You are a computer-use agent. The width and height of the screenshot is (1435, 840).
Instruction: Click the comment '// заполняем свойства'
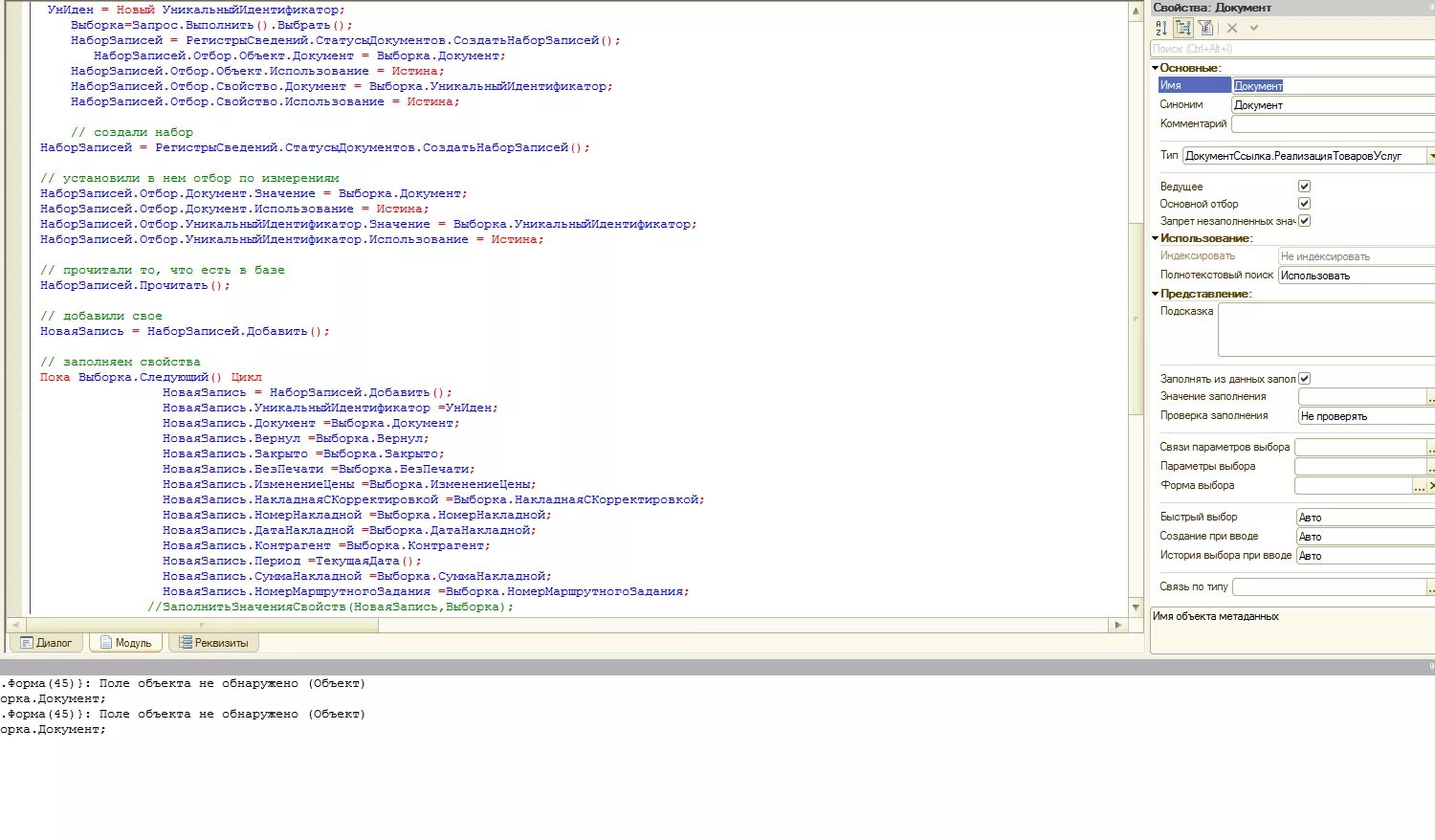click(120, 362)
